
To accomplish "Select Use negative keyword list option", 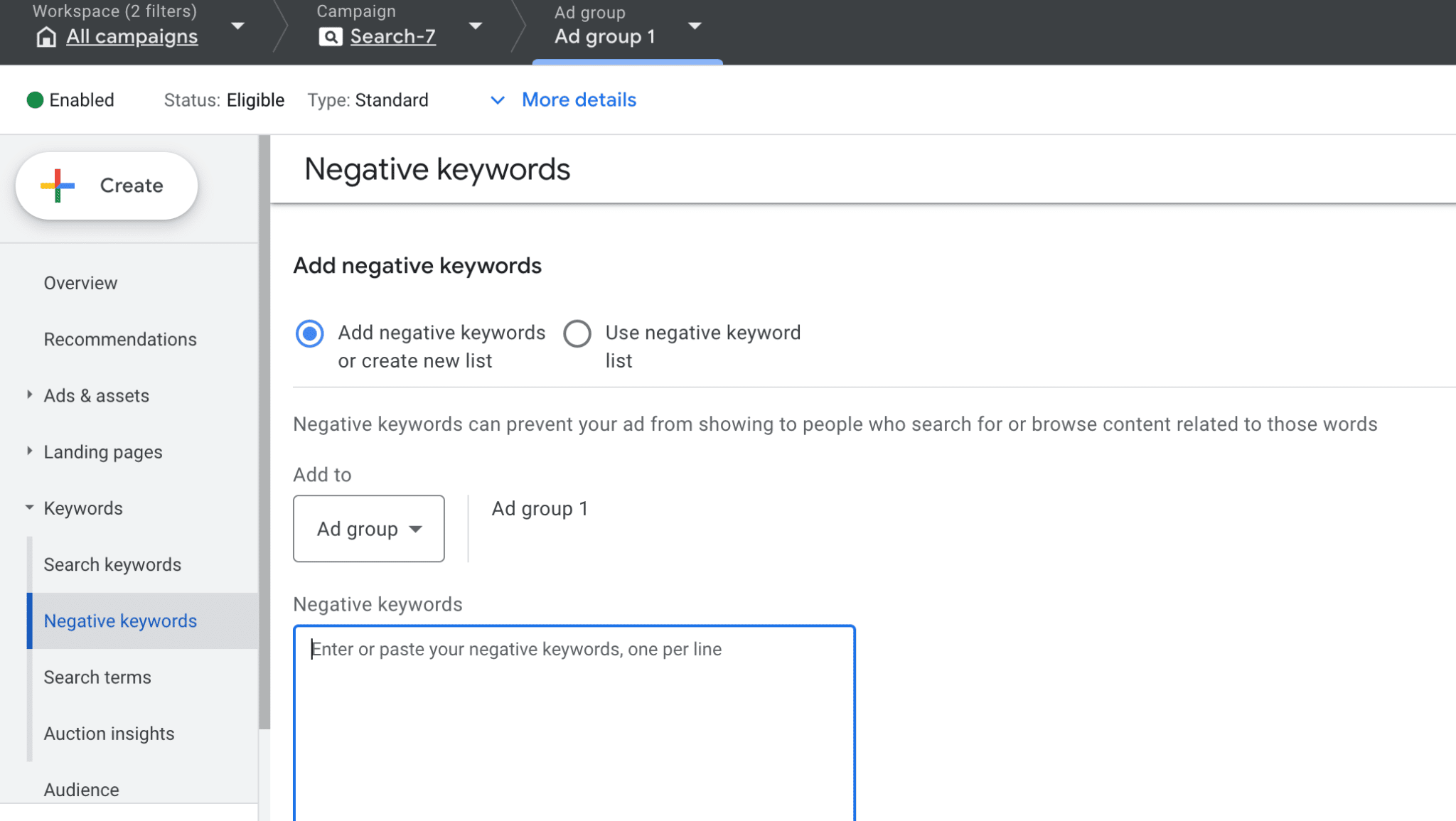I will [x=577, y=333].
